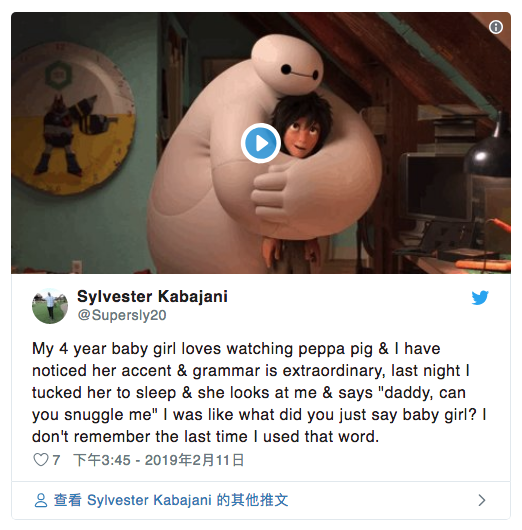Click the computer monitor in the image
522x530 pixels.
click(436, 187)
